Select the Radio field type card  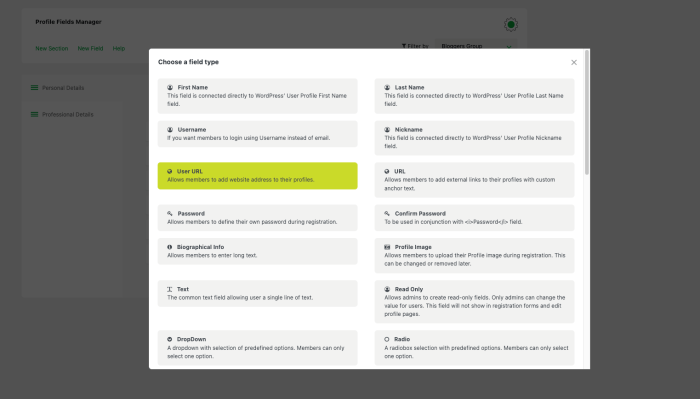474,348
